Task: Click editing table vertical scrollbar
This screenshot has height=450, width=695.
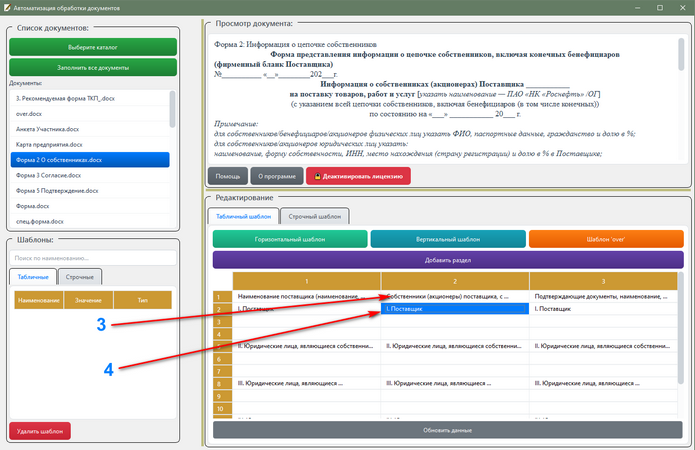Action: (x=681, y=328)
